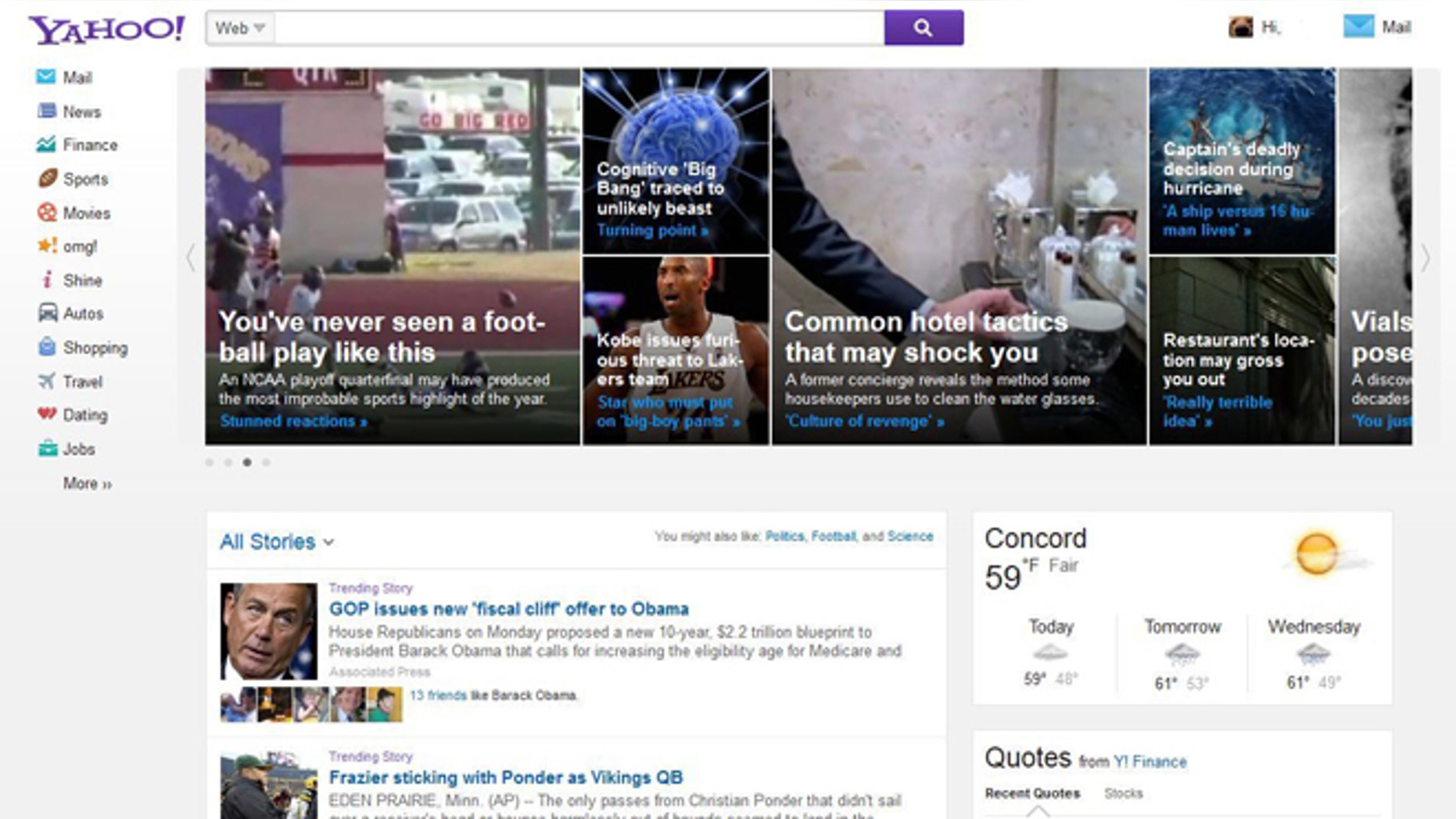Click 'Common hotel tactics that may shock you'
This screenshot has width=1456, height=819.
point(927,337)
